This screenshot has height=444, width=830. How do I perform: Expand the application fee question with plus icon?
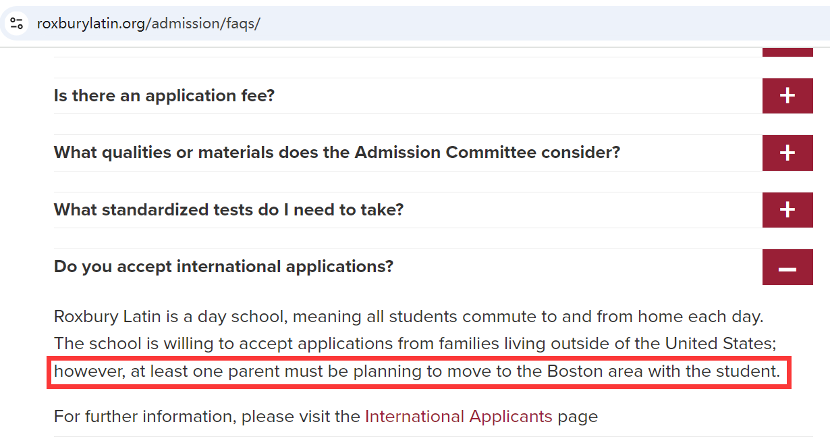coord(787,96)
